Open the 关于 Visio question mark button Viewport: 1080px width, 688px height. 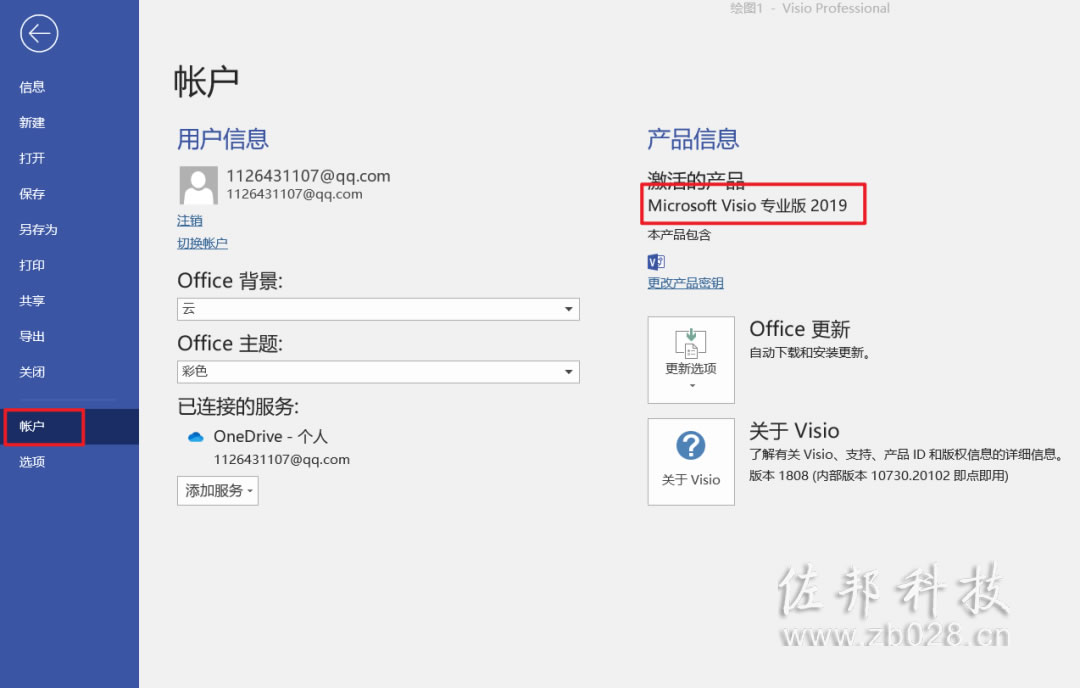point(691,461)
